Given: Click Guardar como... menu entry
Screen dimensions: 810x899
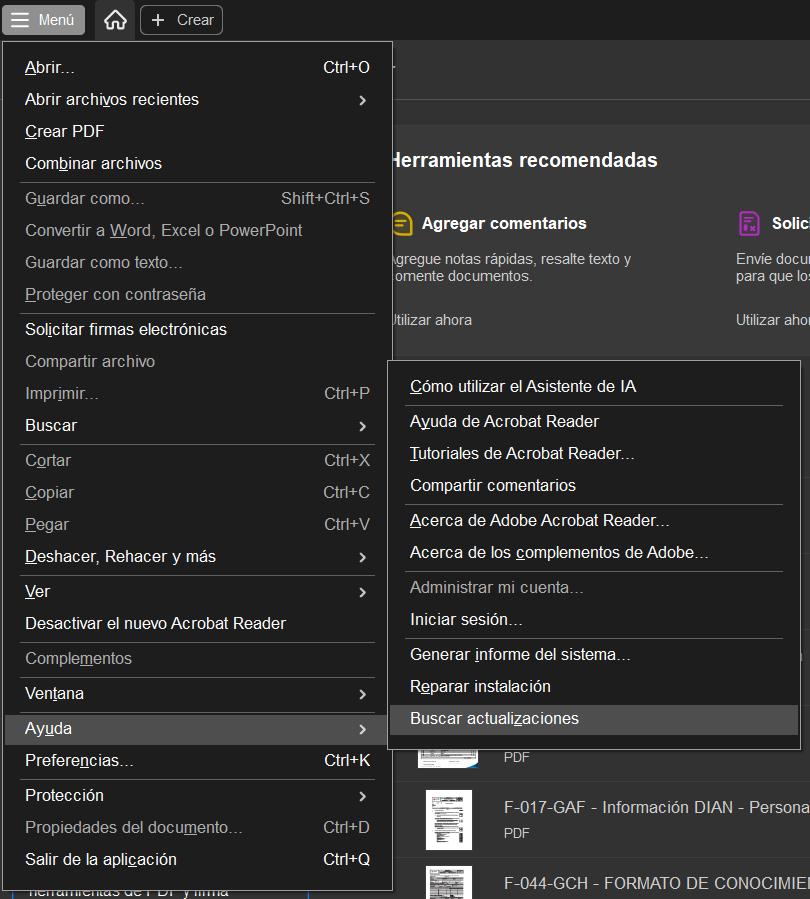Looking at the screenshot, I should [x=197, y=198].
